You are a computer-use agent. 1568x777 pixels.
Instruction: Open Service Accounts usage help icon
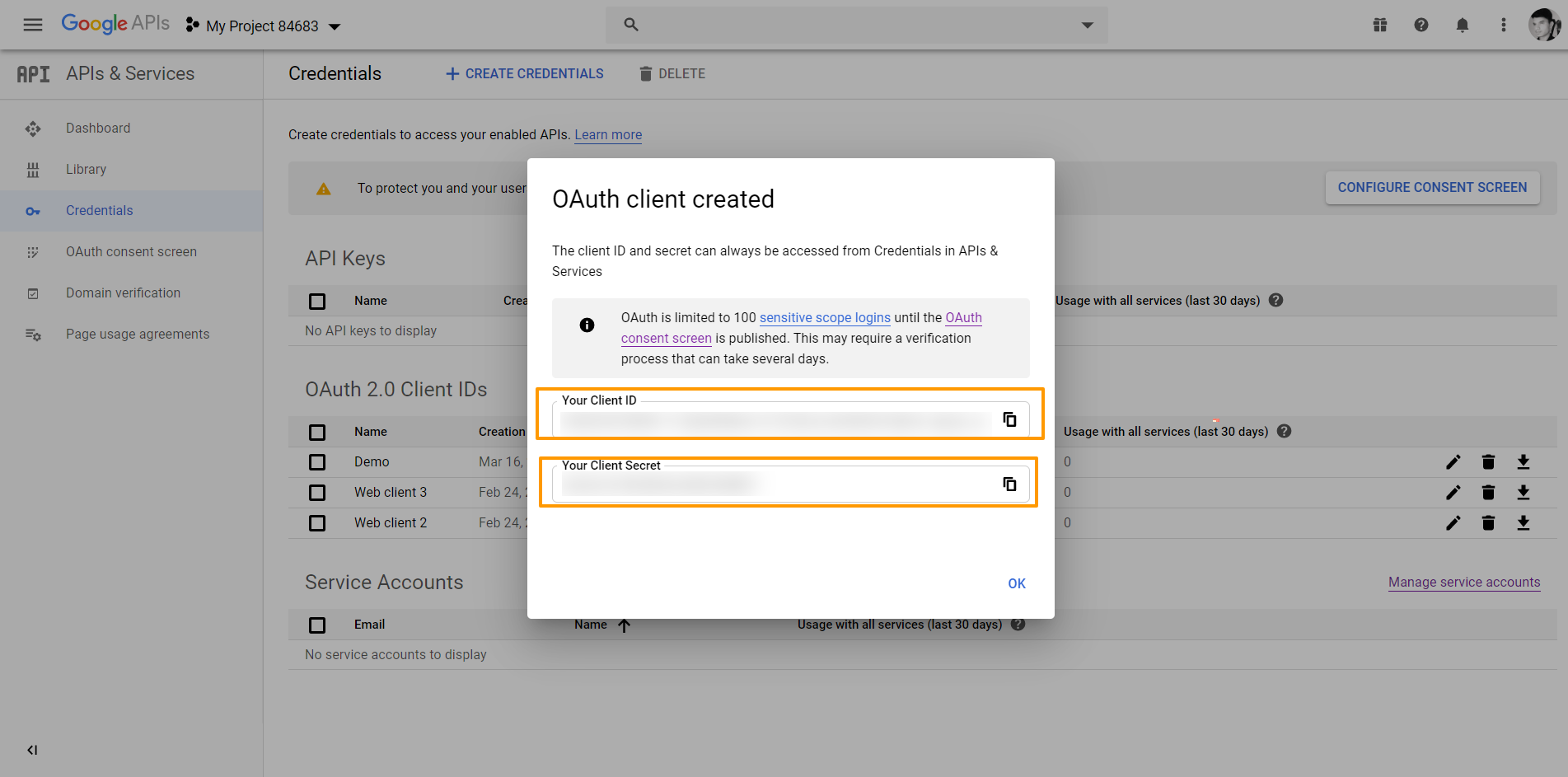pyautogui.click(x=1018, y=625)
